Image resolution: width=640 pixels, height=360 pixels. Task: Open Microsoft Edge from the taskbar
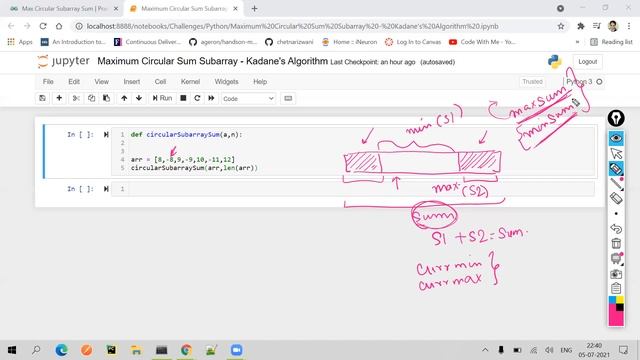pos(62,350)
